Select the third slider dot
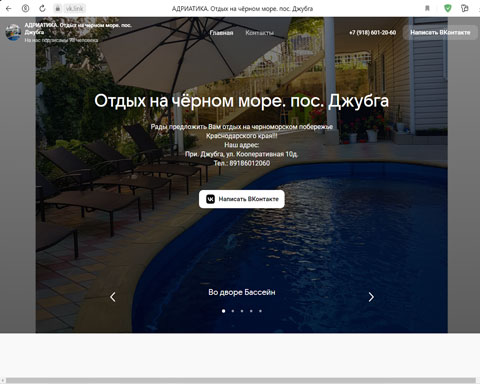The height and width of the screenshot is (384, 480). click(x=242, y=311)
